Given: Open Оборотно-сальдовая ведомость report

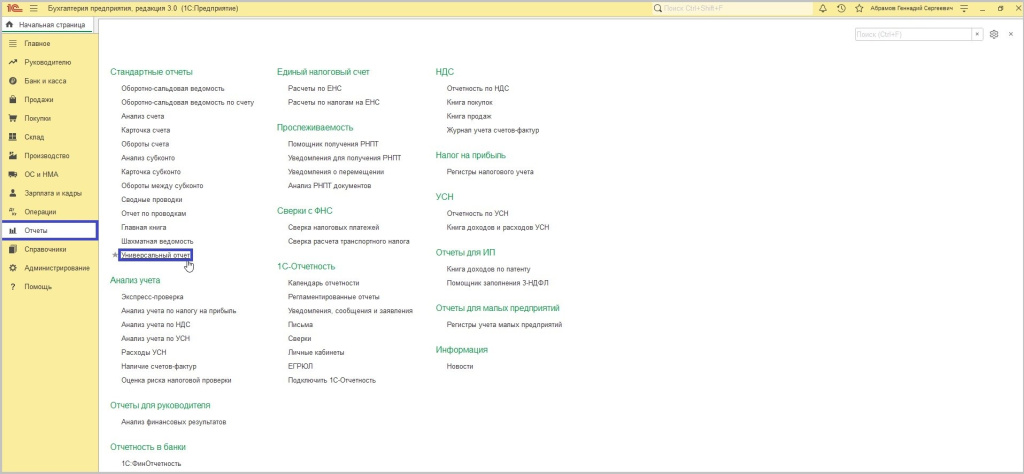Looking at the screenshot, I should point(172,88).
